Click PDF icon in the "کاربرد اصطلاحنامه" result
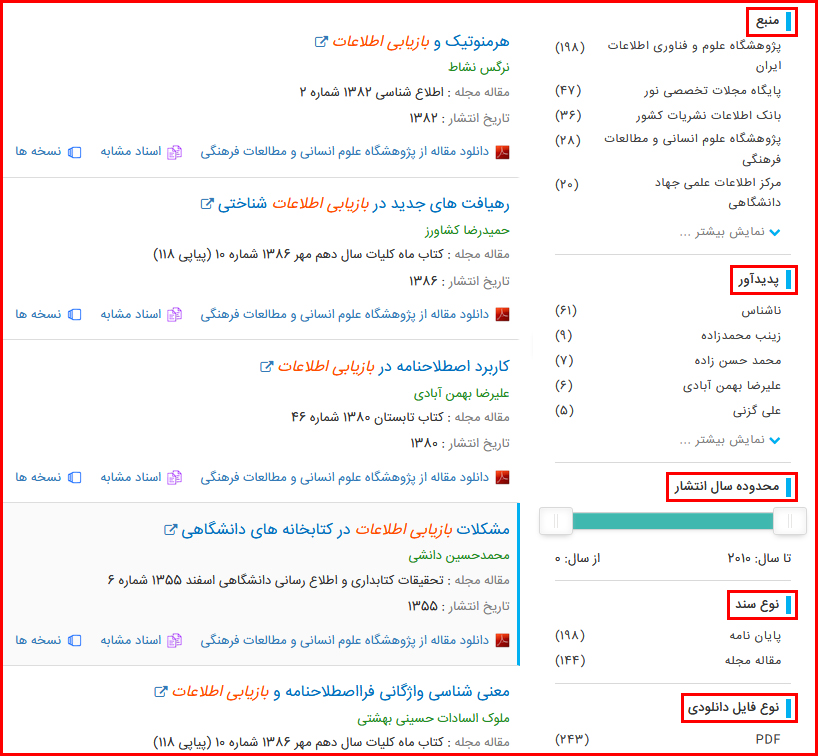This screenshot has width=818, height=756. [x=503, y=477]
